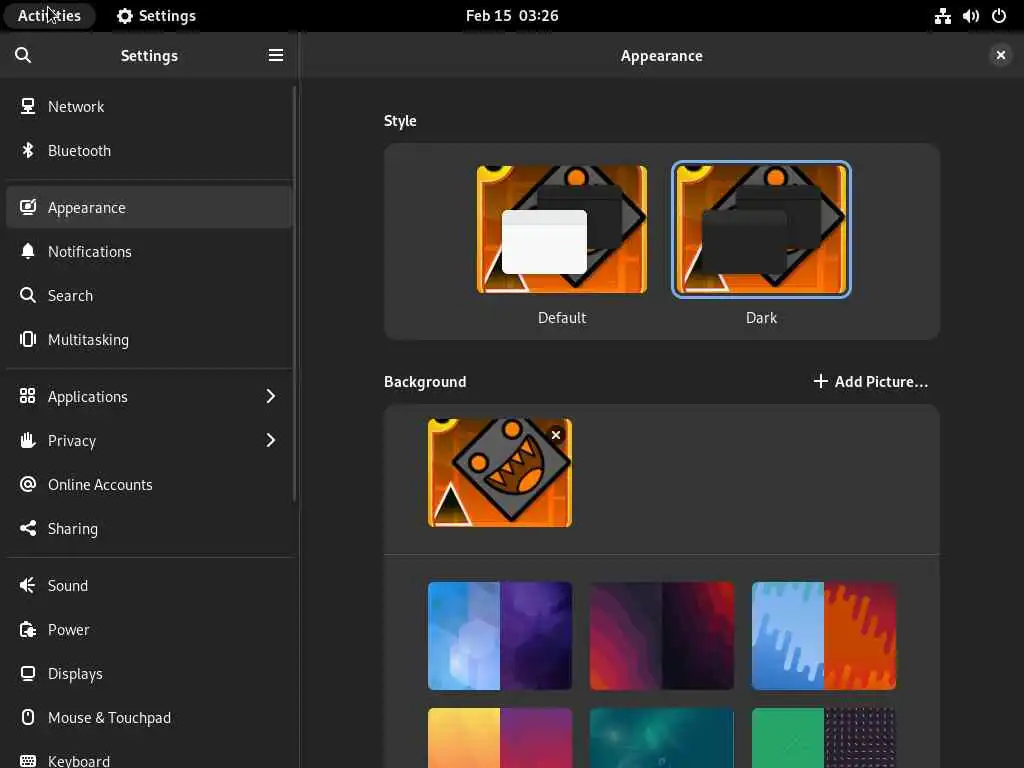Open Multitasking settings
This screenshot has height=768, width=1024.
(149, 340)
